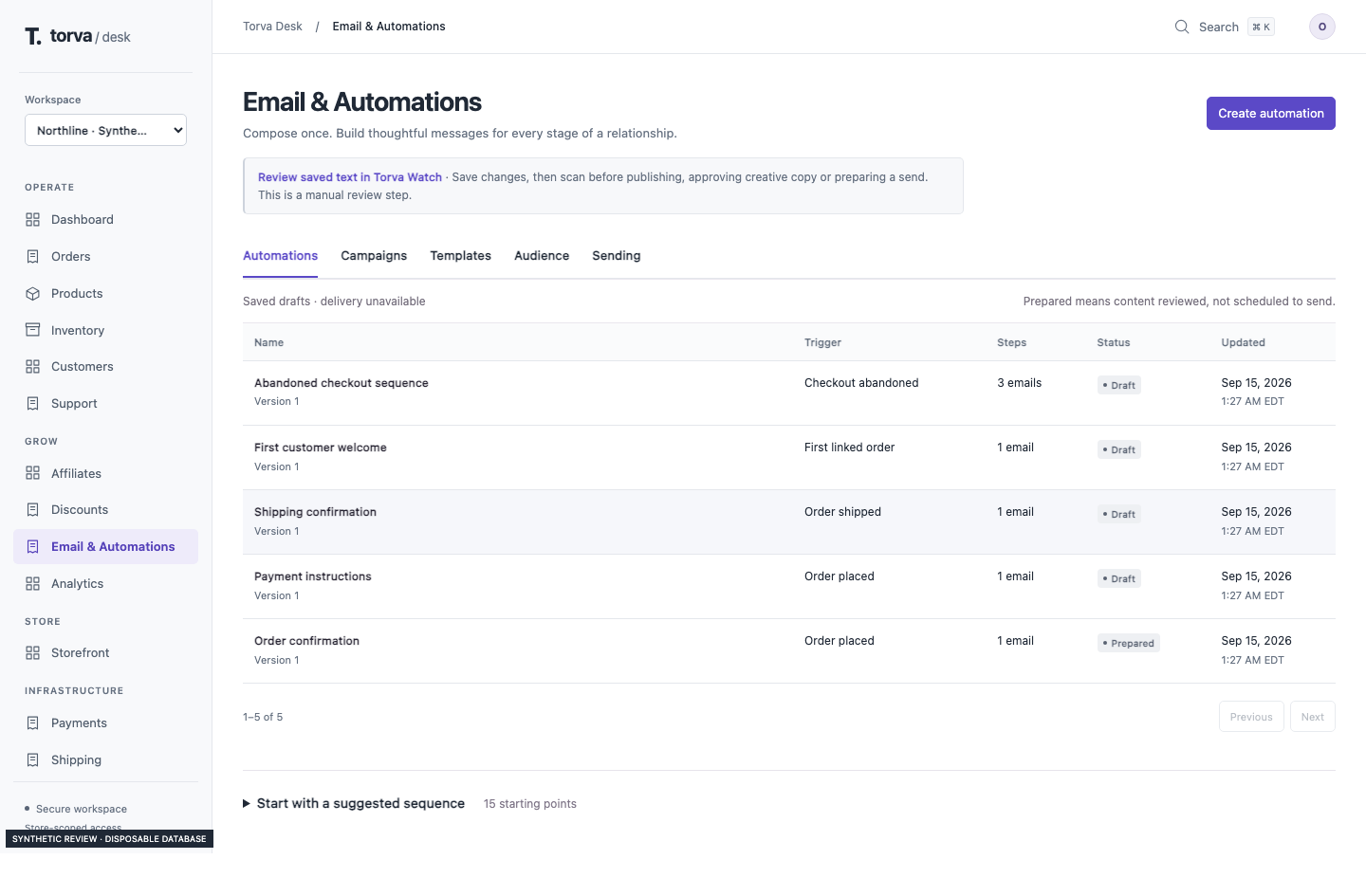Click the Discounts icon in sidebar
The height and width of the screenshot is (896, 1366).
[x=32, y=510]
